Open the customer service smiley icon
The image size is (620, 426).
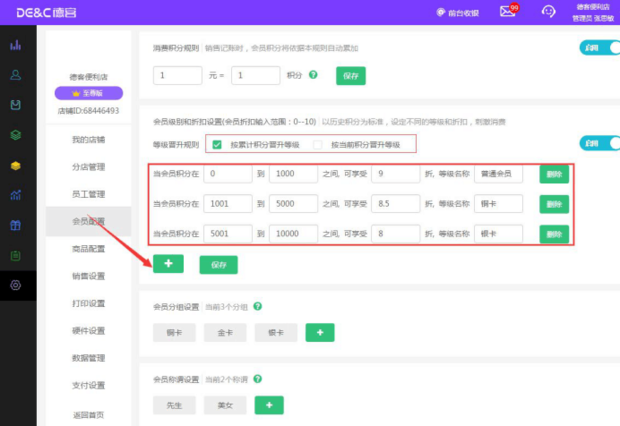click(x=548, y=11)
